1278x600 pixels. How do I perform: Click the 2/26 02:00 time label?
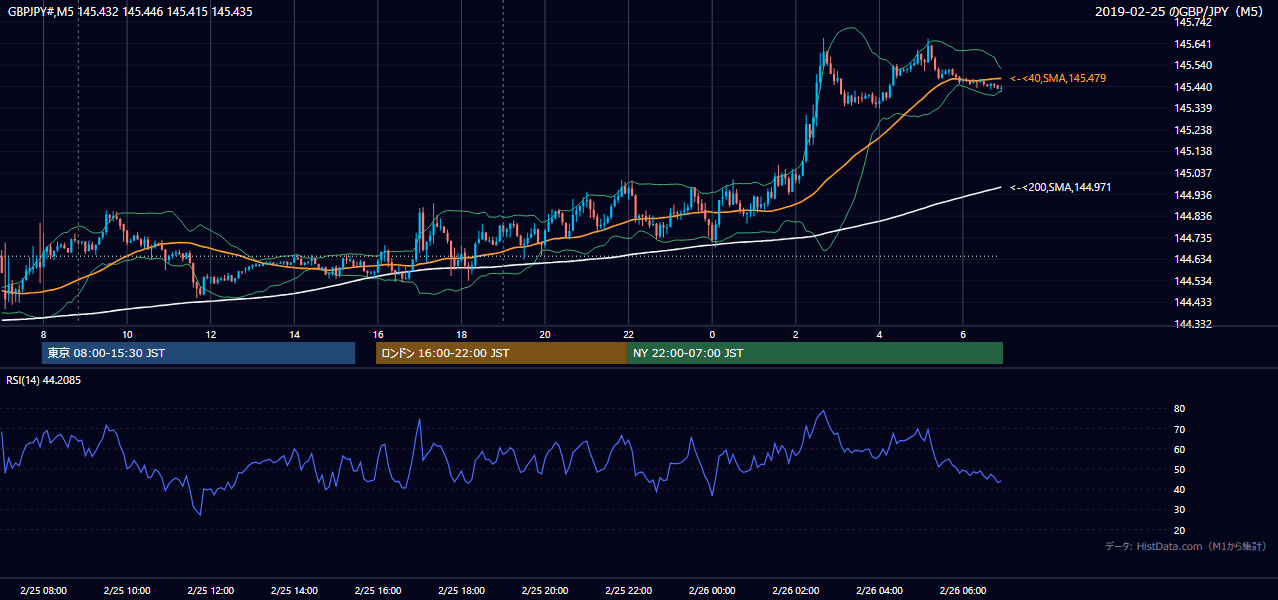(x=796, y=591)
